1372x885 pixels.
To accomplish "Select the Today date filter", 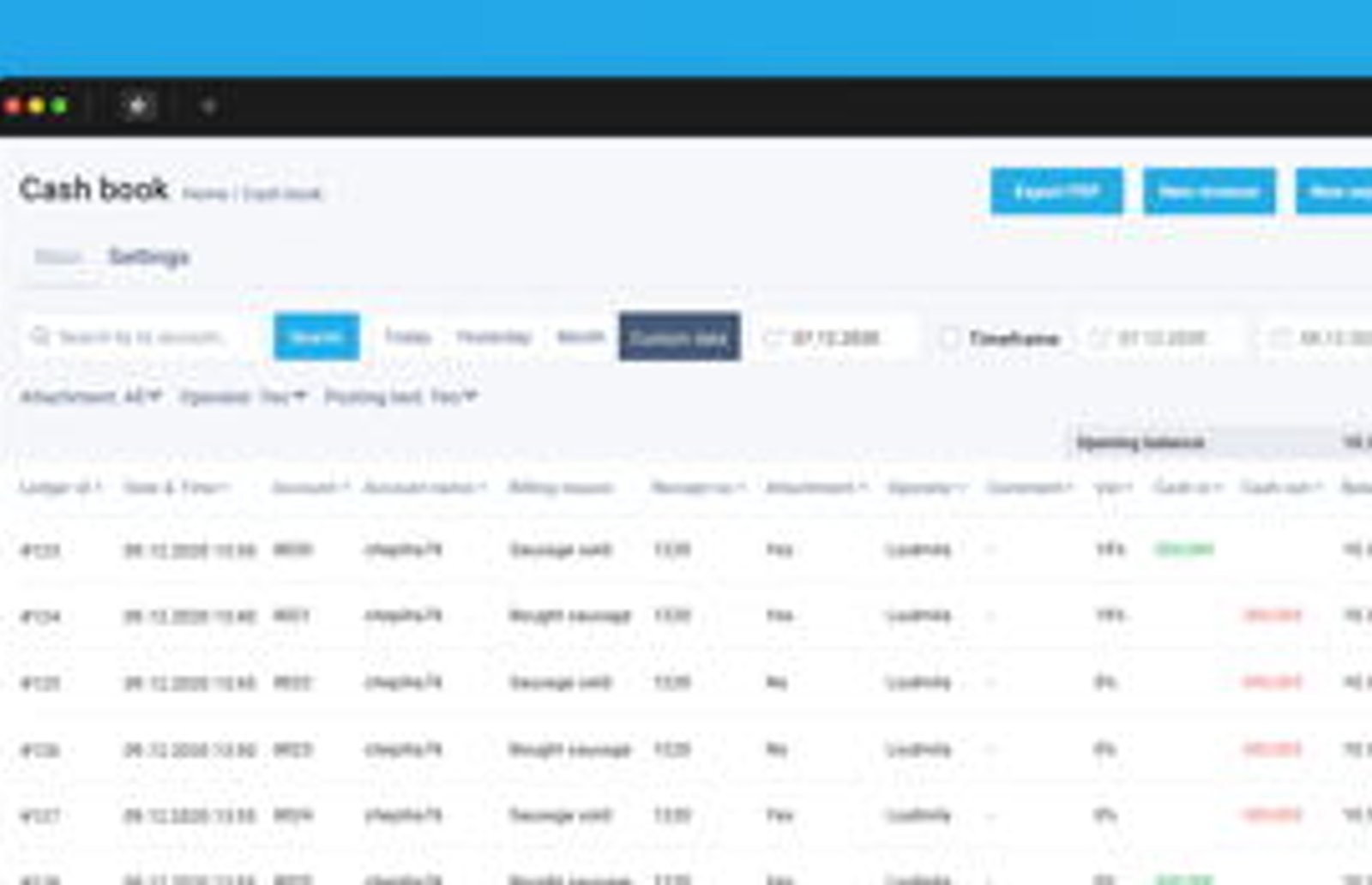I will click(x=407, y=337).
